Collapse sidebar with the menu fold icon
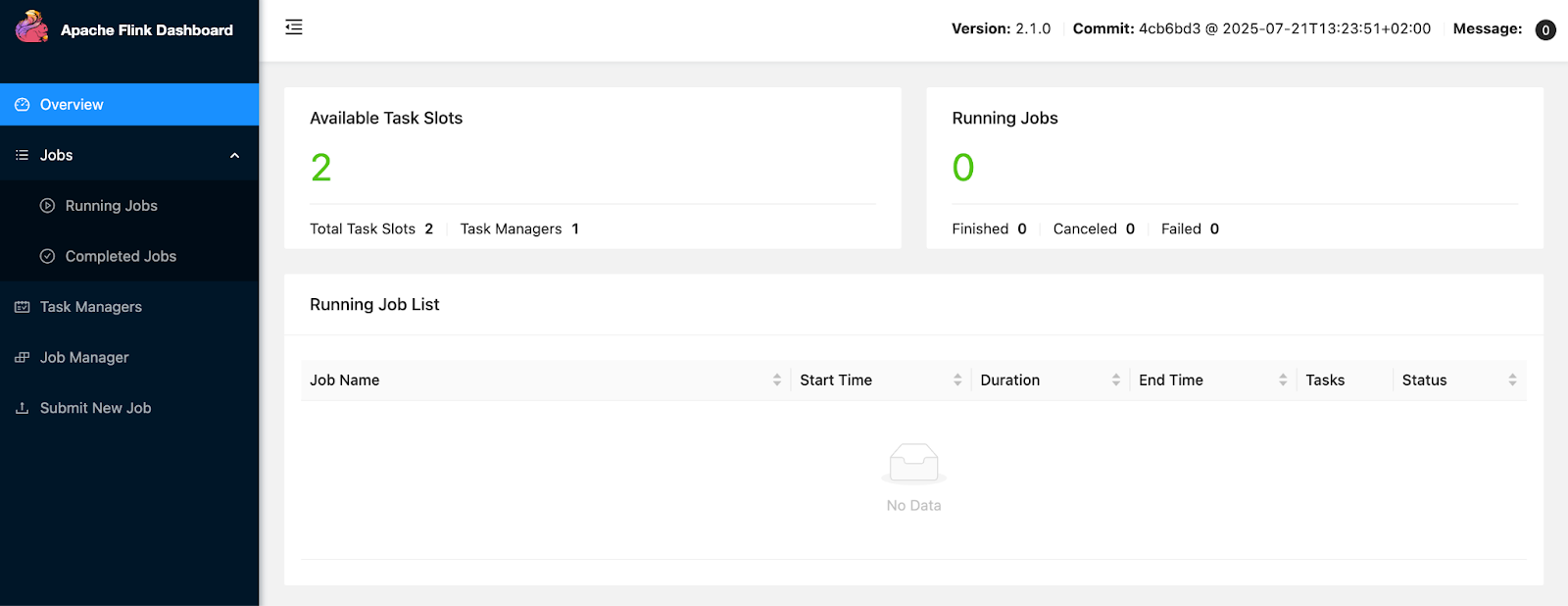 pyautogui.click(x=294, y=27)
